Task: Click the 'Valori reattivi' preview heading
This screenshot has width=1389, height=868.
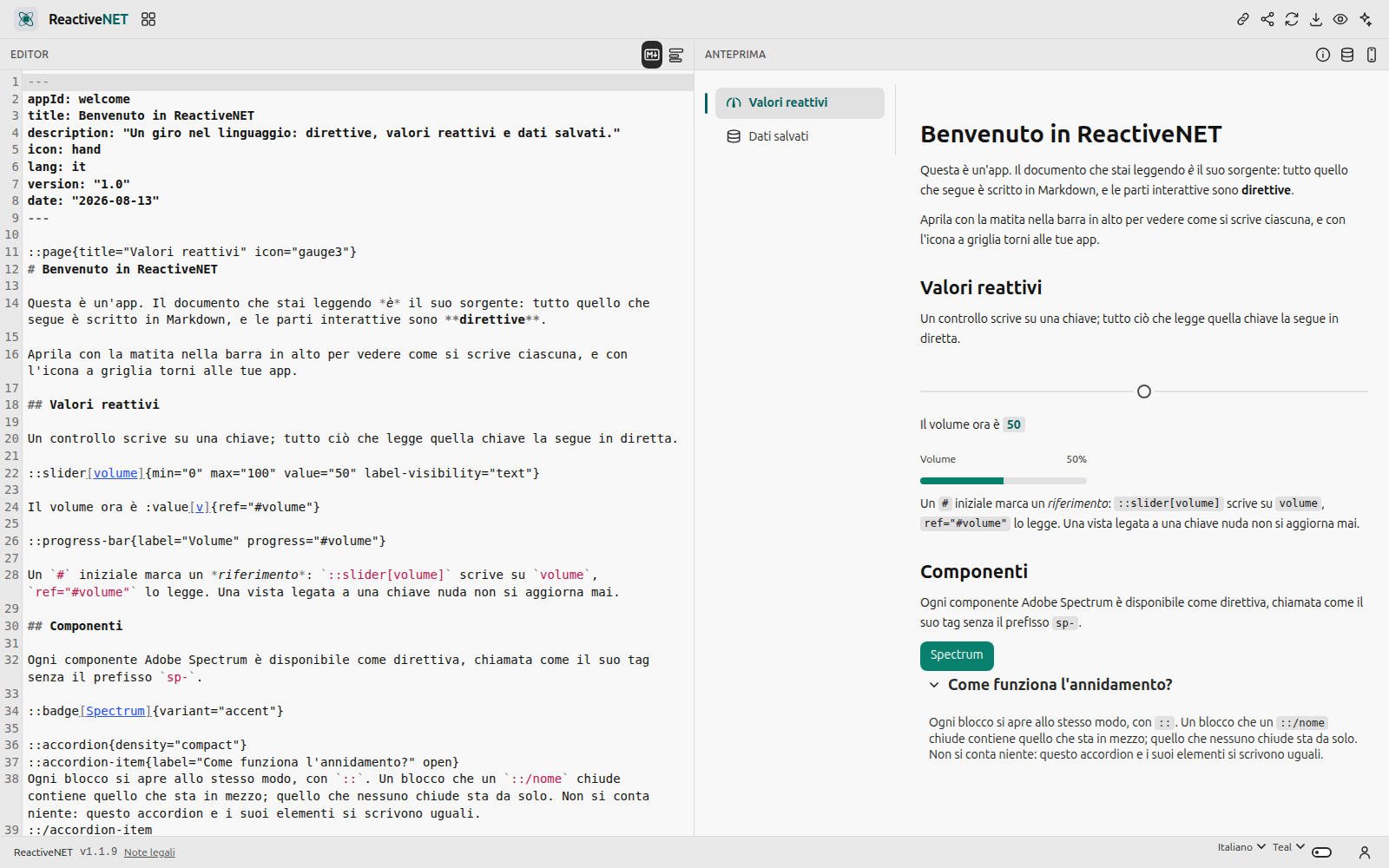Action: (981, 287)
